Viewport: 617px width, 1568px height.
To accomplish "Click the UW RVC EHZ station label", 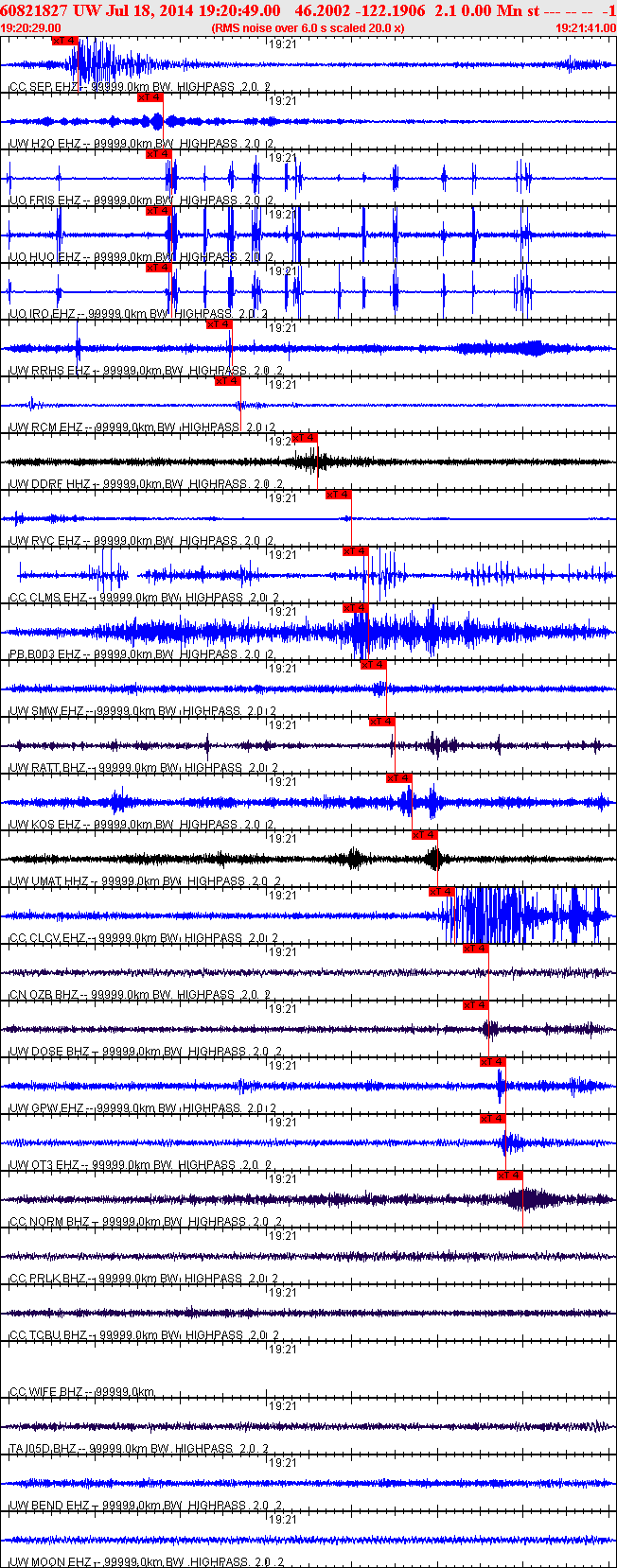I will coord(45,541).
